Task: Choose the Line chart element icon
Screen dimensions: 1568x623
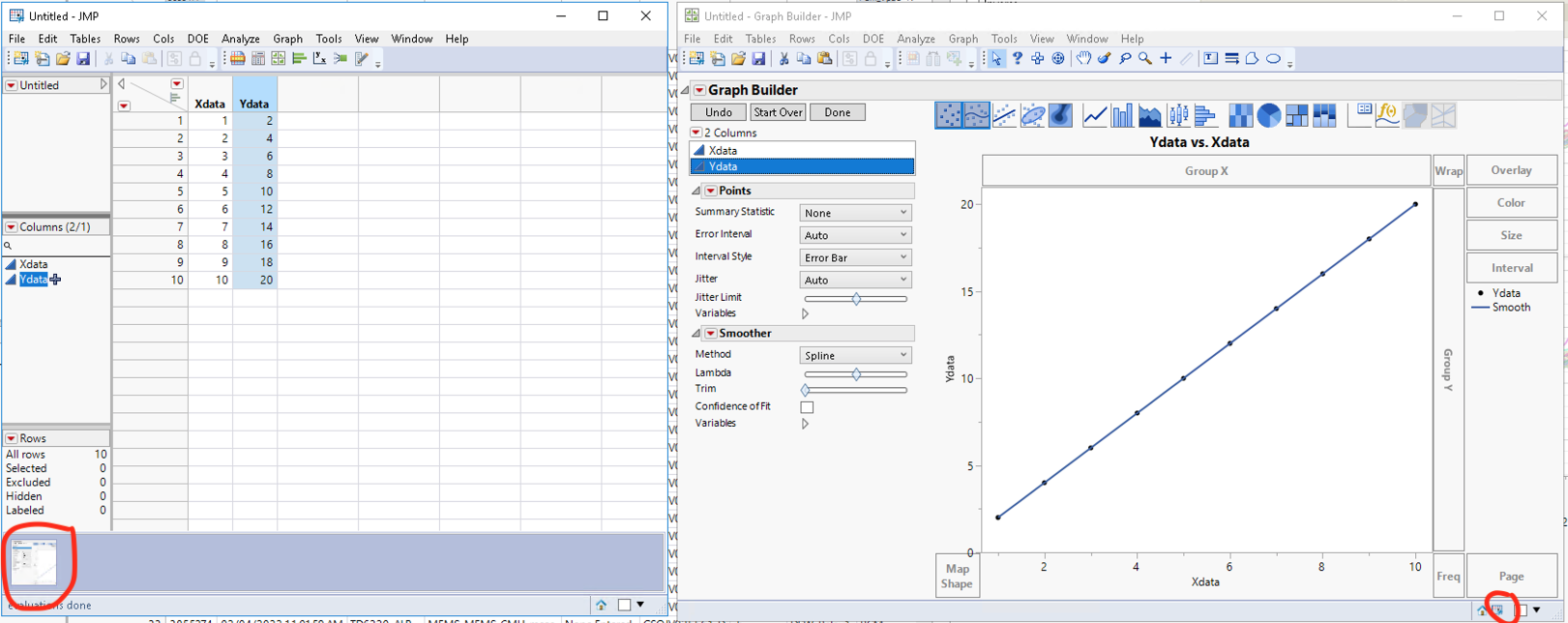Action: click(1095, 115)
